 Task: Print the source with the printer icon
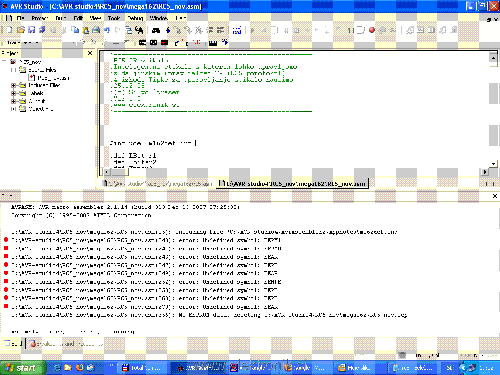(x=96, y=30)
